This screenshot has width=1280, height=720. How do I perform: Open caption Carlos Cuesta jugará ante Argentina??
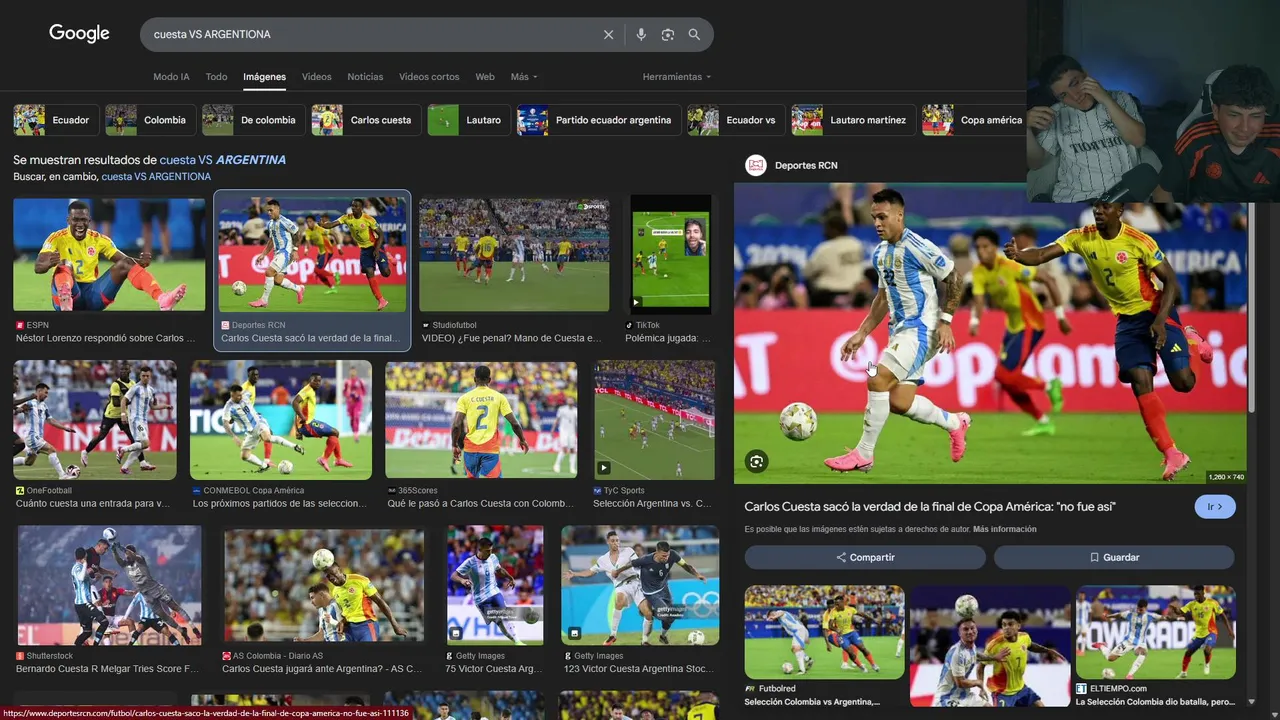pyautogui.click(x=322, y=669)
